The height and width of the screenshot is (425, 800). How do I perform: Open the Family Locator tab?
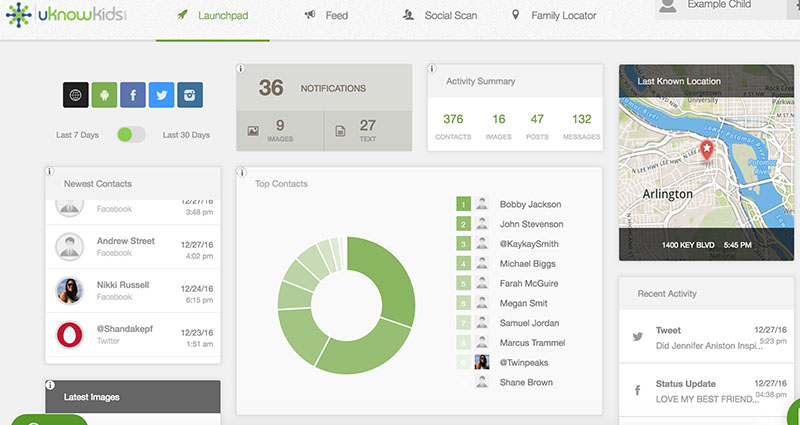(x=567, y=16)
